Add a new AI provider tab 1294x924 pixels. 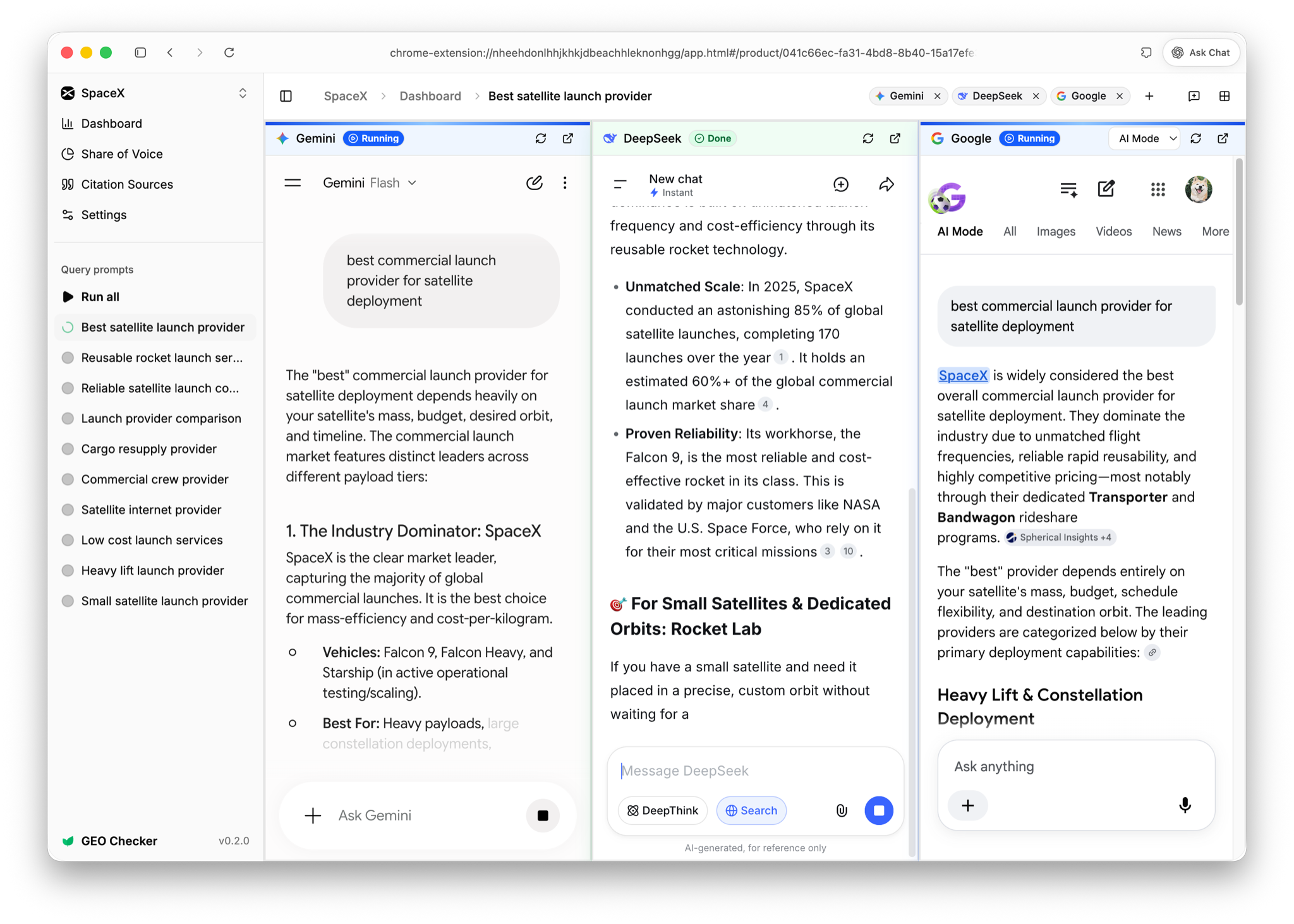pyautogui.click(x=1149, y=96)
